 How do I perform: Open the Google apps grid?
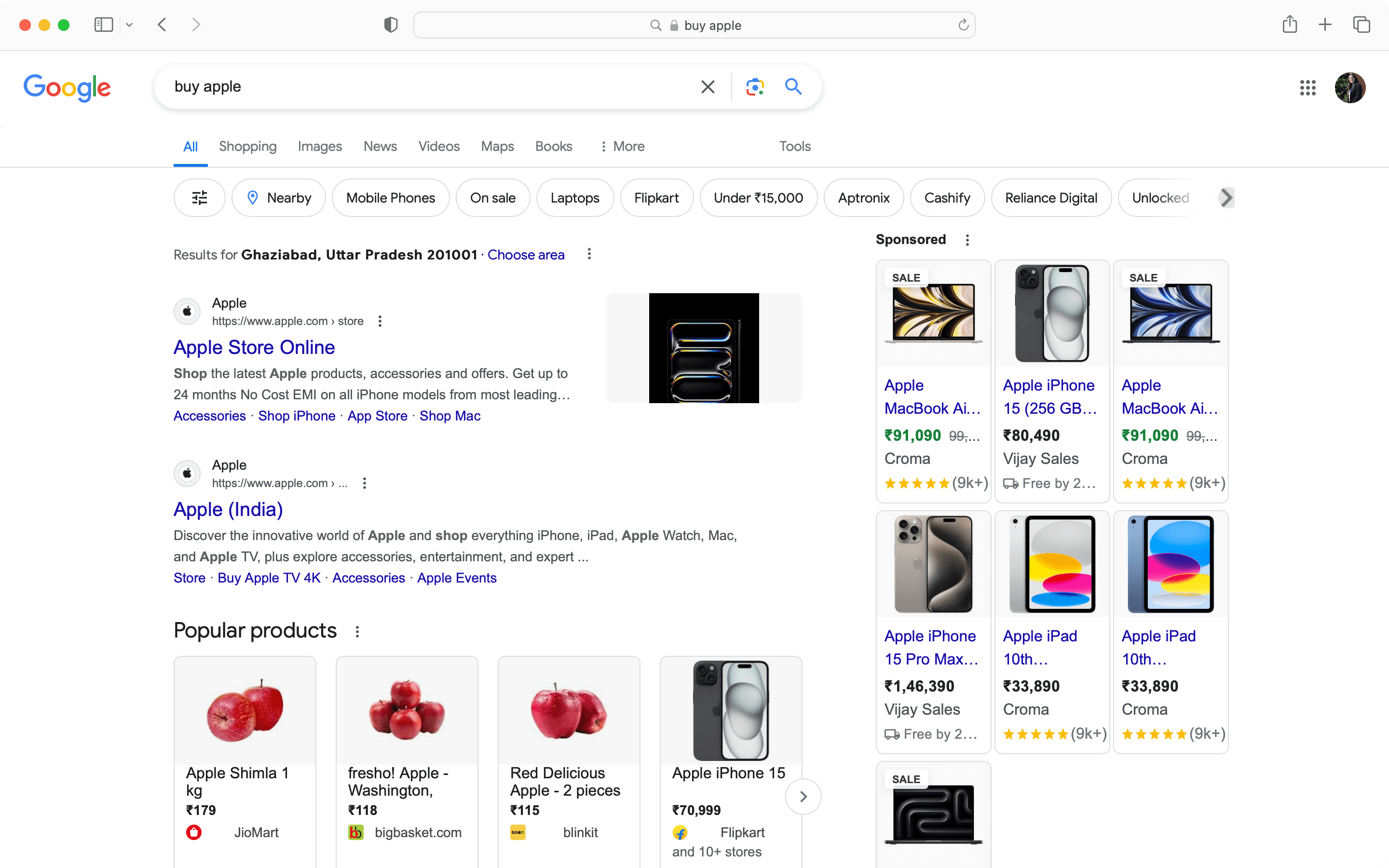[1307, 87]
